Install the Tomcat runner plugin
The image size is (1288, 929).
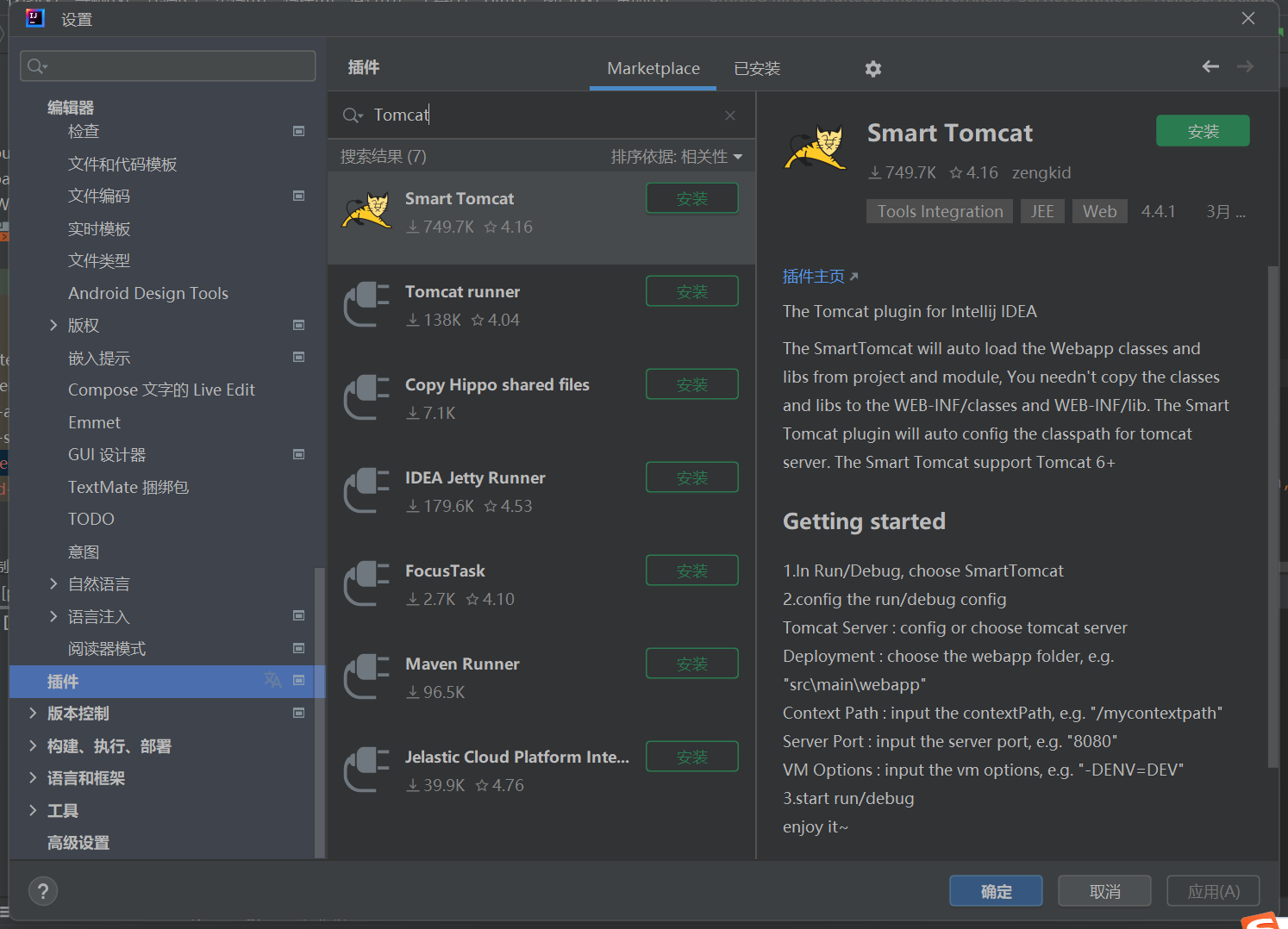point(692,291)
